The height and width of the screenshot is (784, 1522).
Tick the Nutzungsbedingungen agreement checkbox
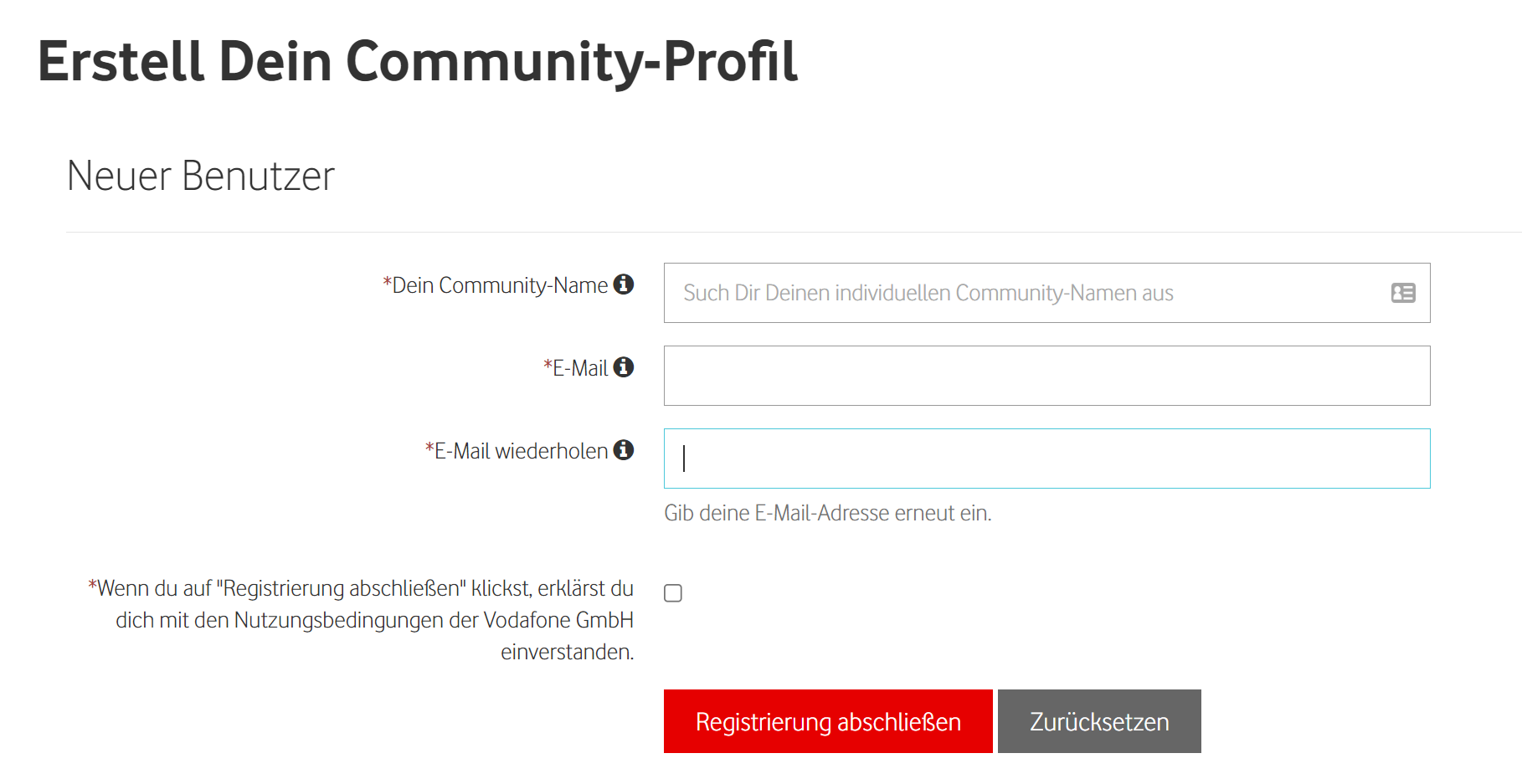tap(673, 593)
